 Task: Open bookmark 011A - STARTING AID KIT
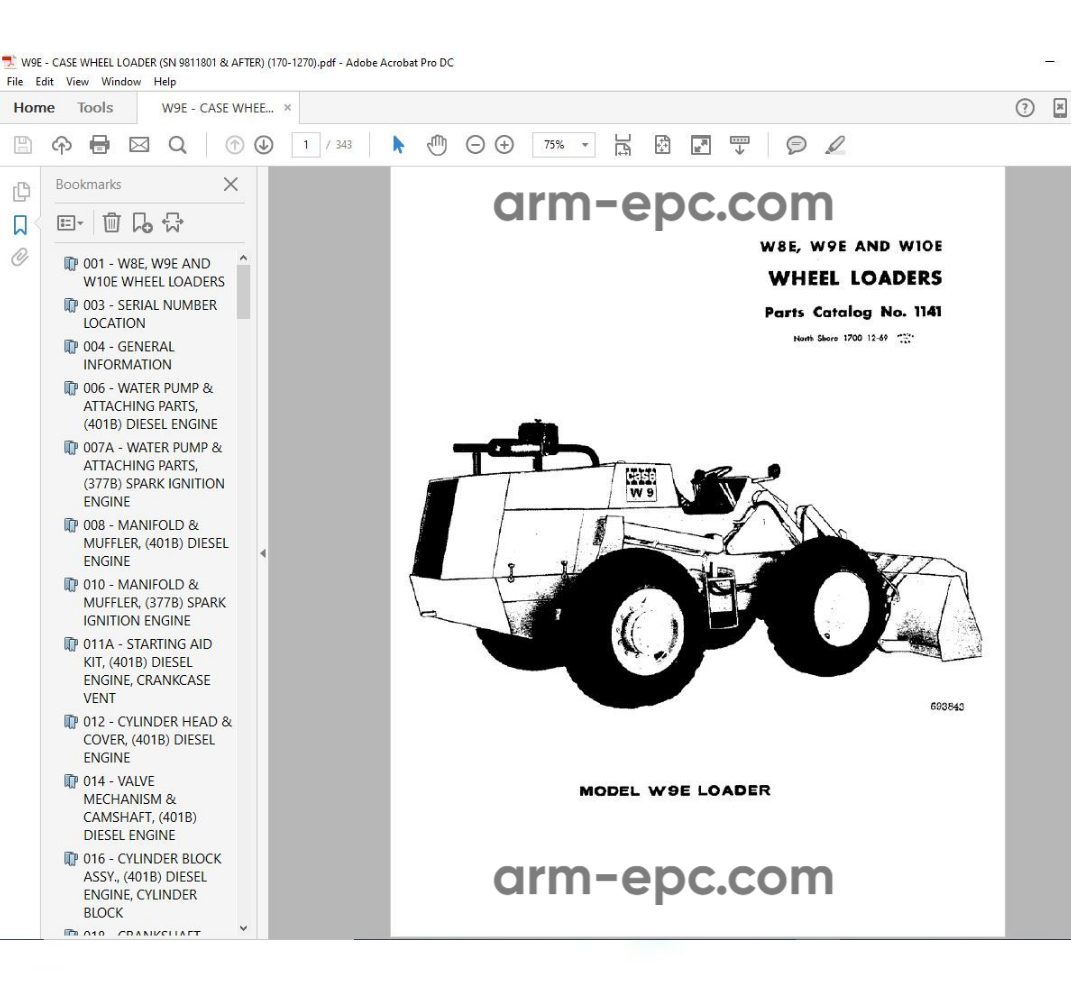(x=147, y=671)
